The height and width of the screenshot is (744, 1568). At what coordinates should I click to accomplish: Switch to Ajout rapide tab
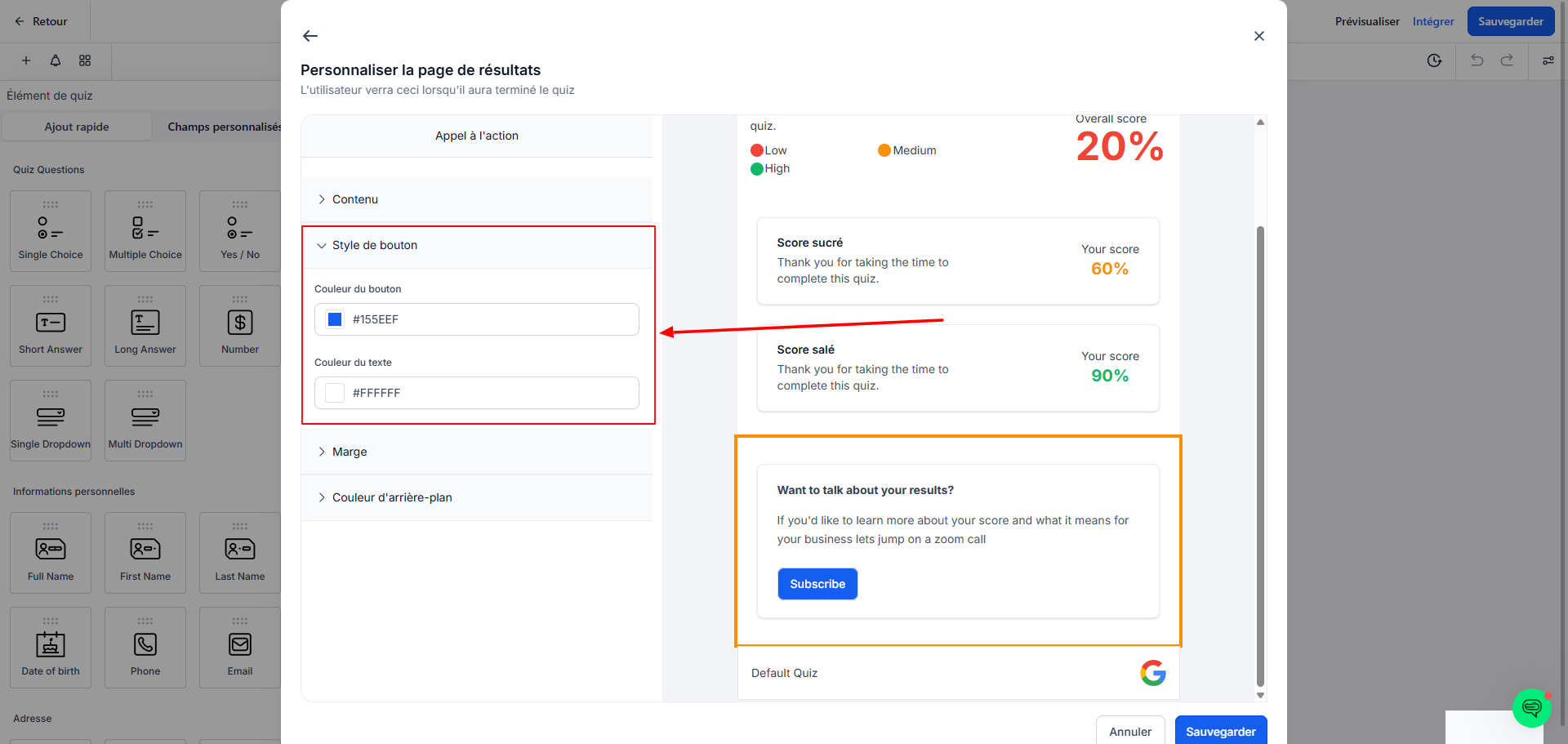77,127
